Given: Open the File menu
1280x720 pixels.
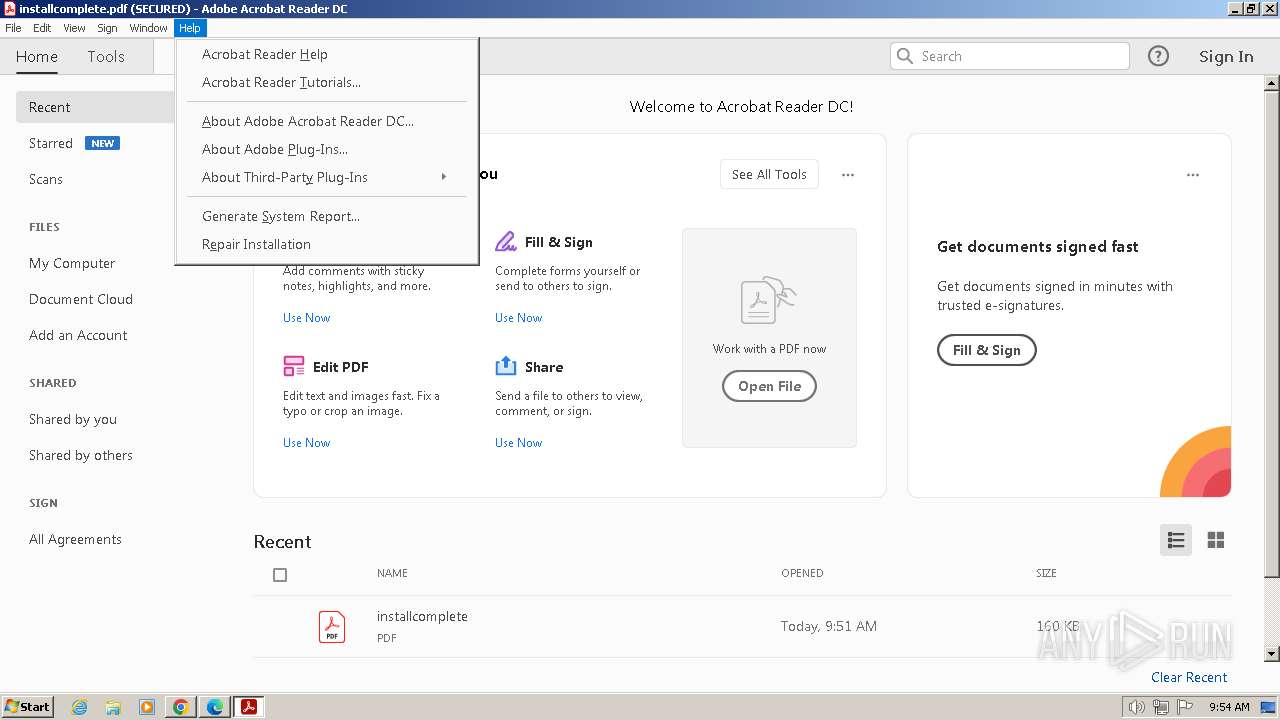Looking at the screenshot, I should point(13,28).
